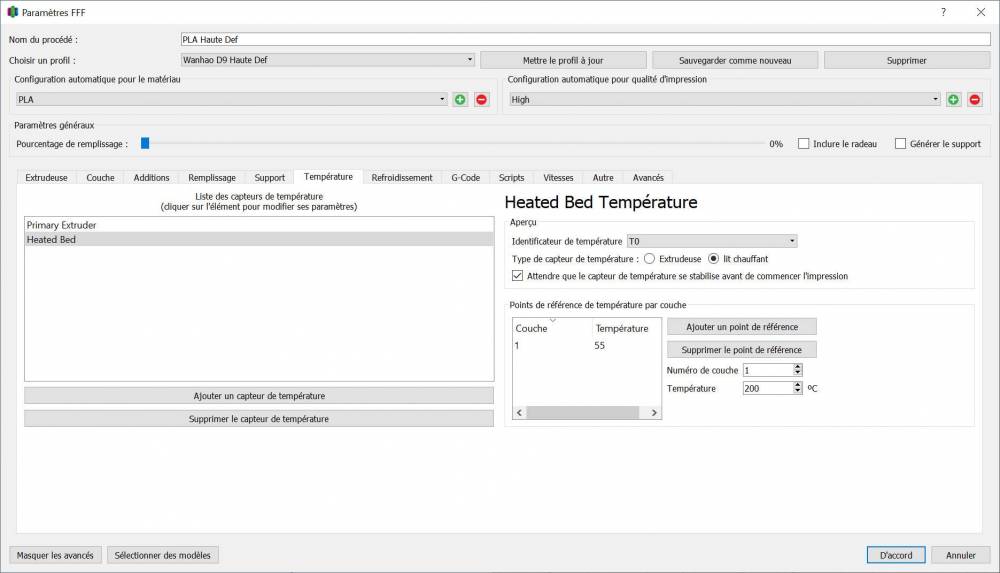The height and width of the screenshot is (573, 1000).
Task: Click the Nom du procédé text field
Action: (585, 40)
